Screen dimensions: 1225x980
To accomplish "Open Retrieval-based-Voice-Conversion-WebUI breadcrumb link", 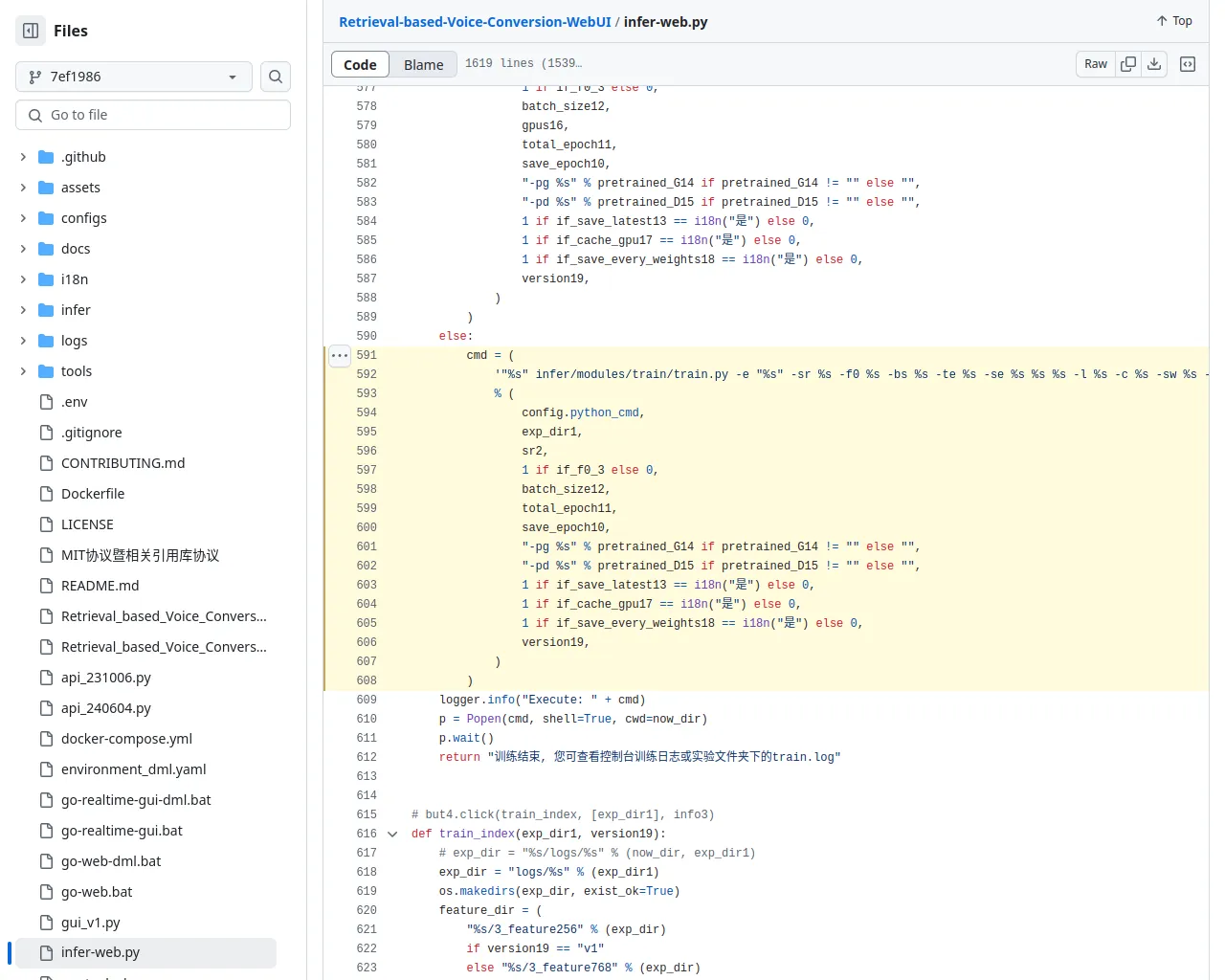I will tap(475, 22).
